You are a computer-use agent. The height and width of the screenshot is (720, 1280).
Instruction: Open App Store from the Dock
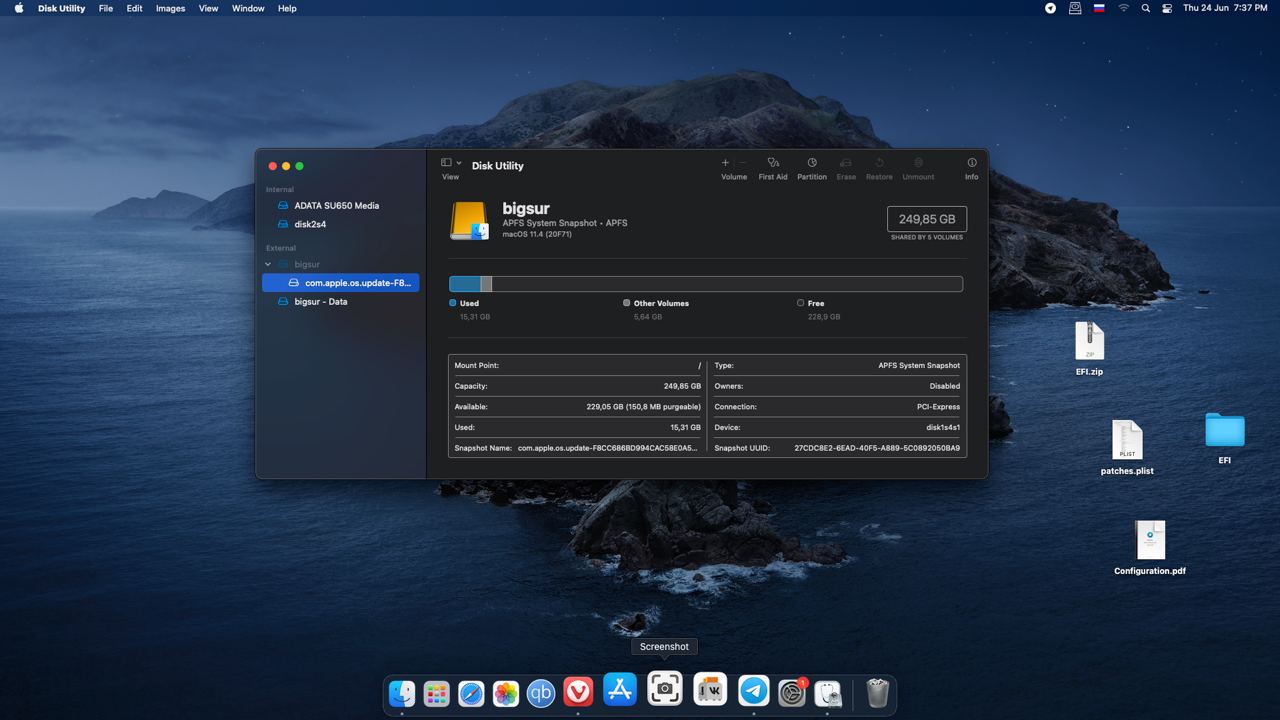tap(620, 689)
